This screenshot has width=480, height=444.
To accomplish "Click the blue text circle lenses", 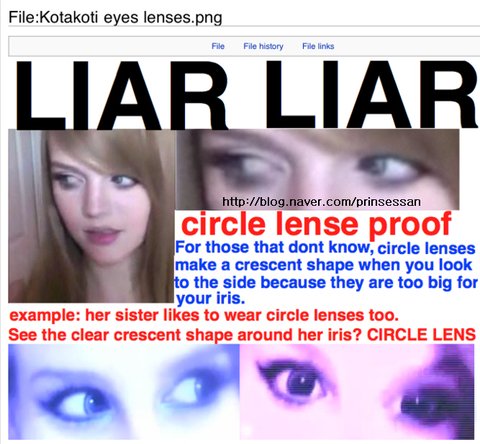I will (426, 248).
